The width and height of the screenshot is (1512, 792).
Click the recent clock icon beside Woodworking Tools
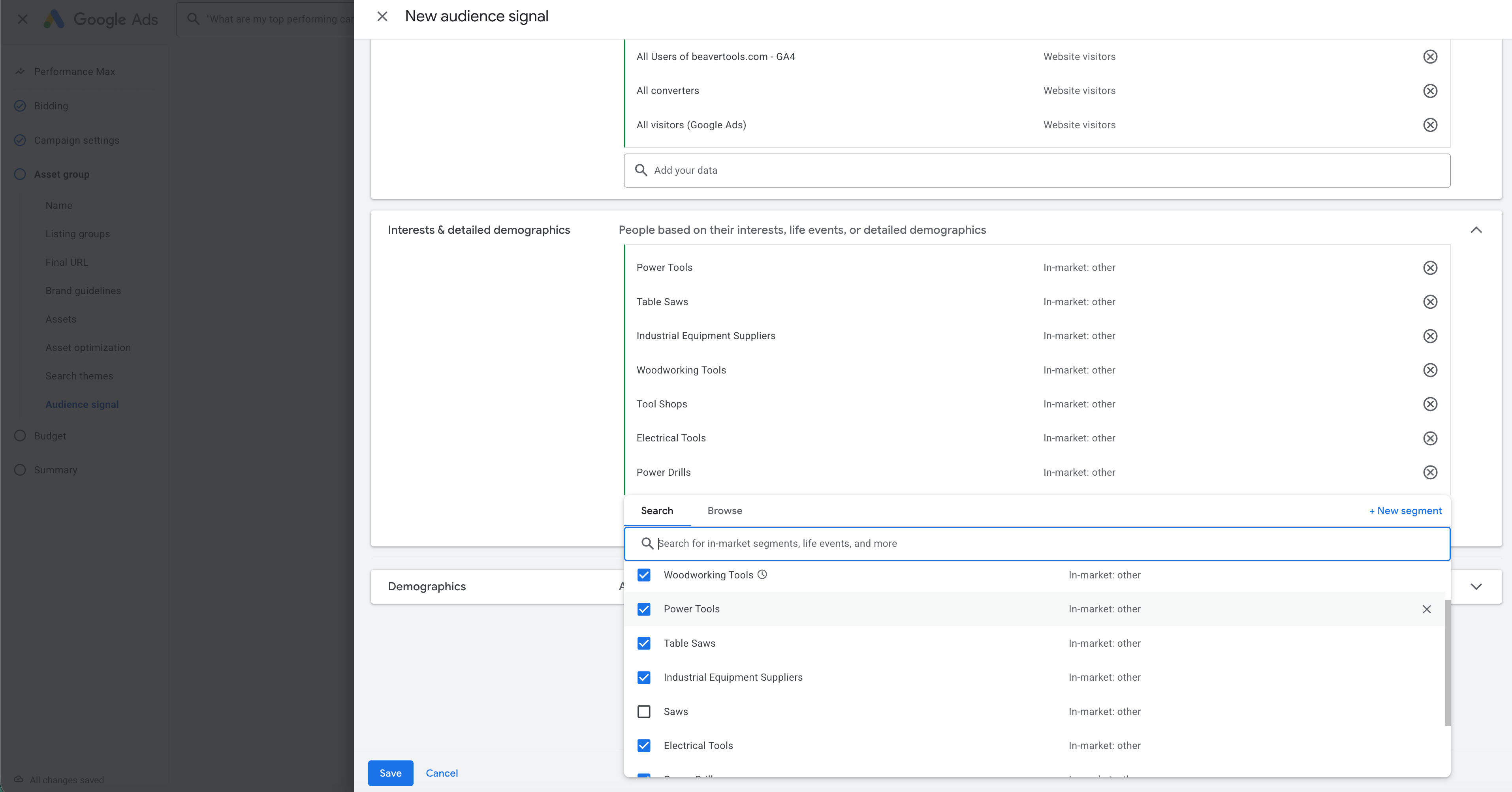click(762, 574)
